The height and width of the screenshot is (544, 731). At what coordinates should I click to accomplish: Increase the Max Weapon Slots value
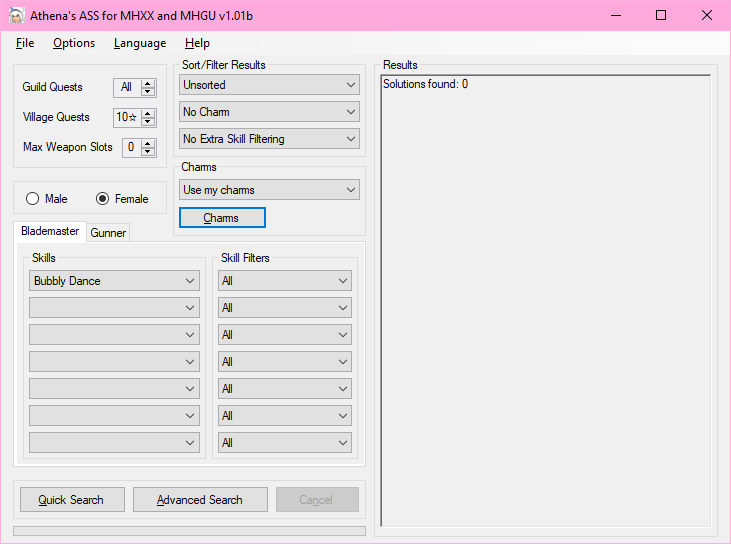coord(148,144)
